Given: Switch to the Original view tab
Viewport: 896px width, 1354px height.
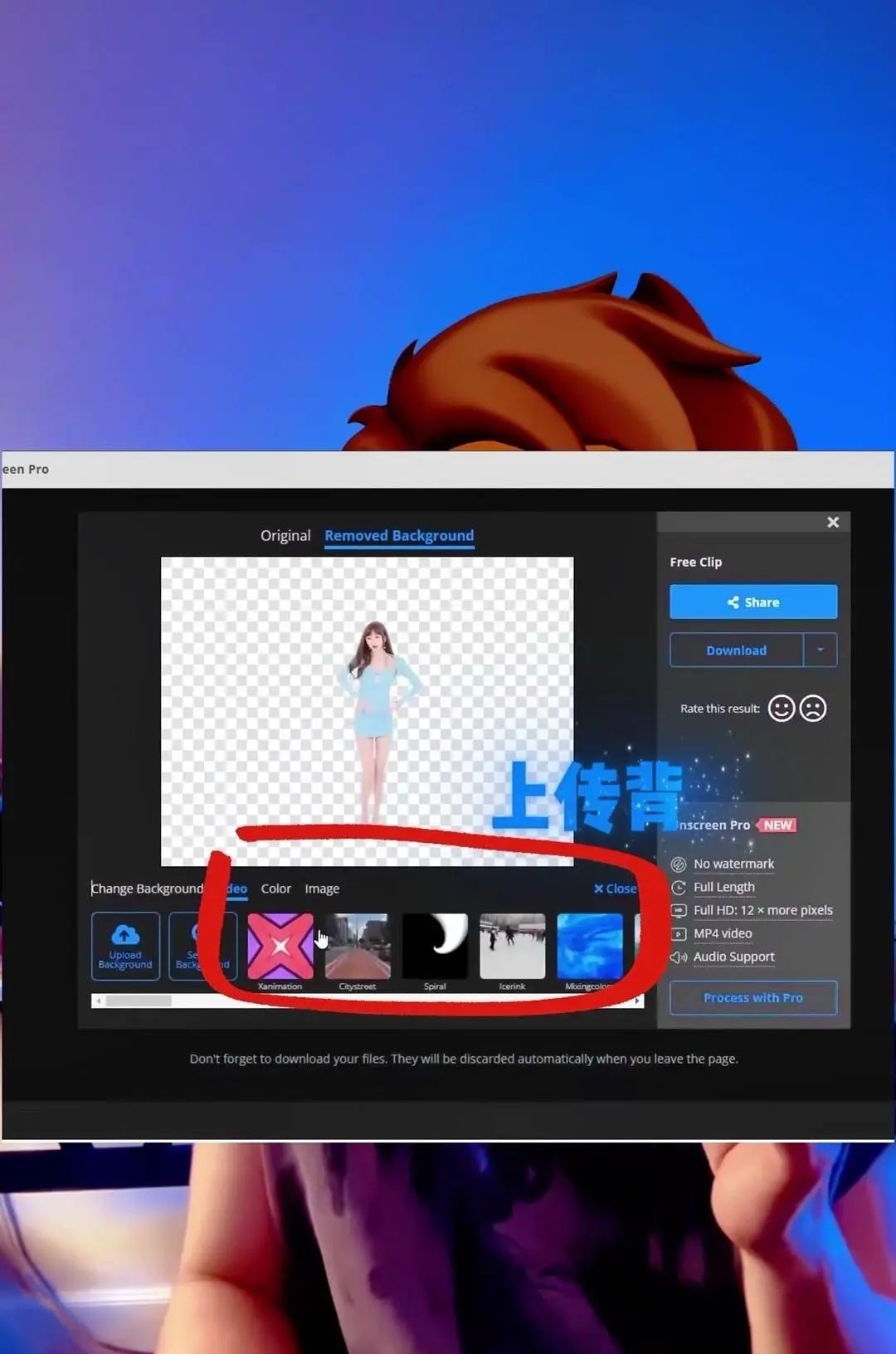Looking at the screenshot, I should pyautogui.click(x=285, y=536).
